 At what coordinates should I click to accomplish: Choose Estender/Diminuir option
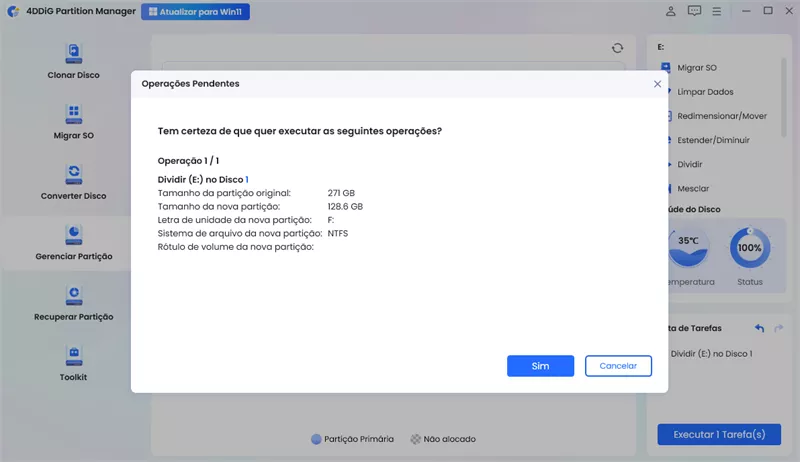click(x=713, y=140)
